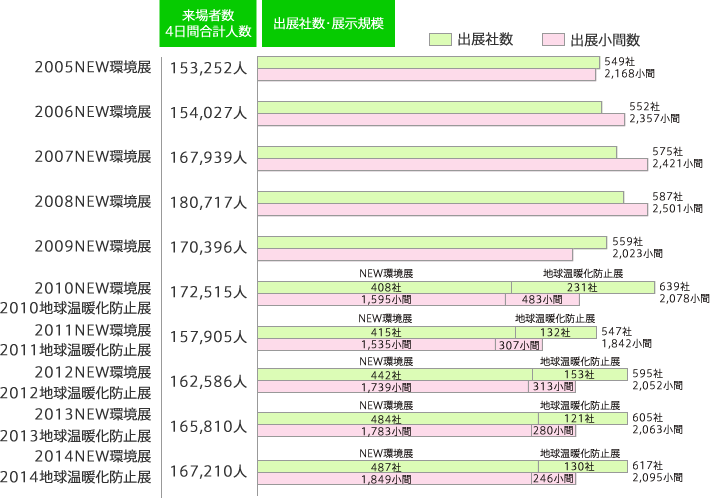Click the 575社 bar value label
This screenshot has height=498, width=710.
[x=667, y=151]
